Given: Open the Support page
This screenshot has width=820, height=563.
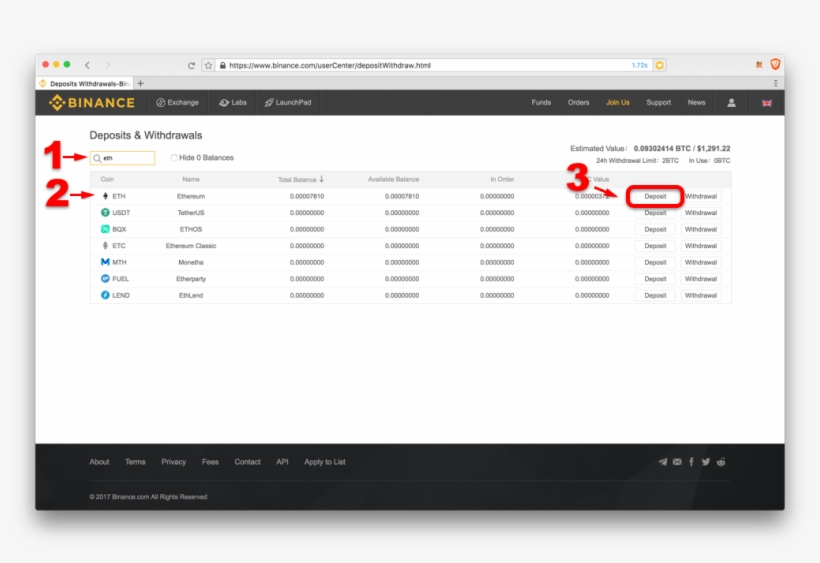Looking at the screenshot, I should coord(658,102).
